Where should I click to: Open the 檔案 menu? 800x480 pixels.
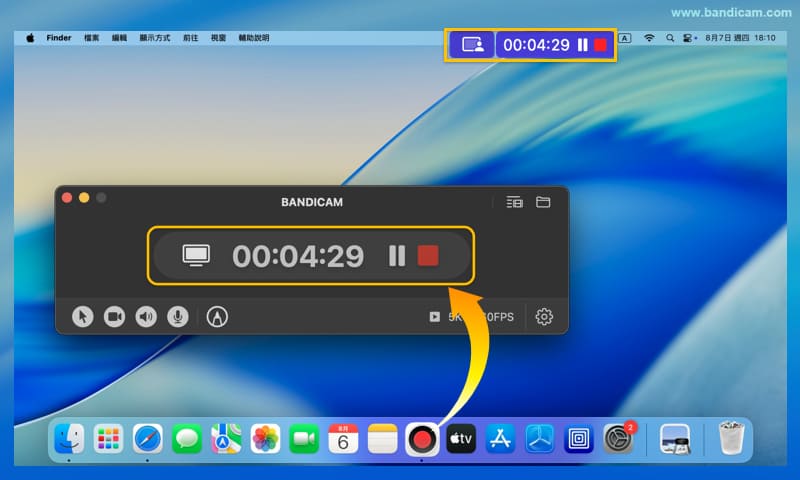pyautogui.click(x=90, y=38)
